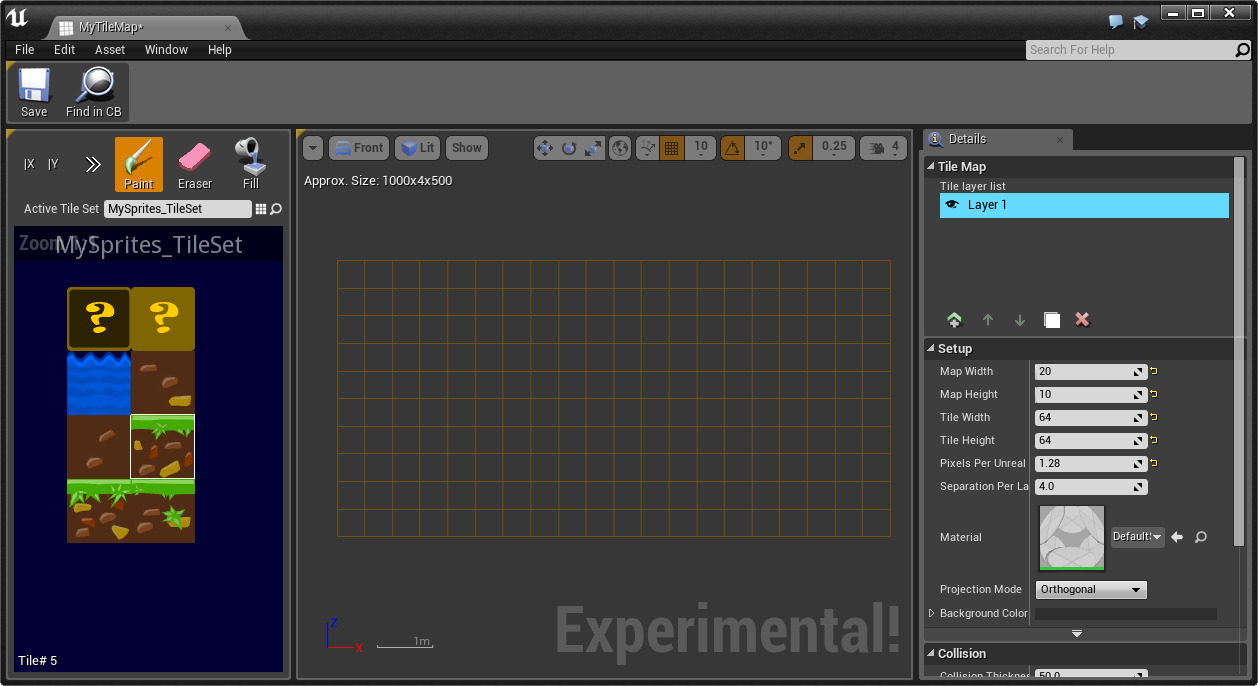The height and width of the screenshot is (686, 1258).
Task: Save the tile map asset
Action: click(x=34, y=92)
